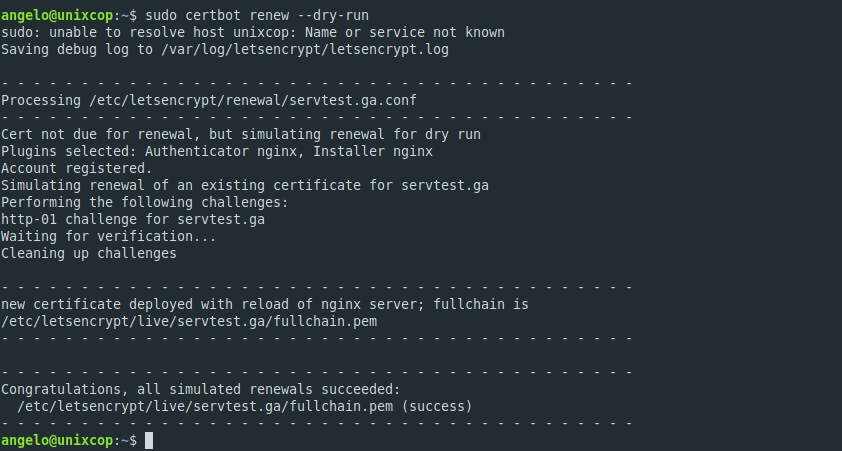Click 'Congratulations, all simulated renewals succeeded' line
The width and height of the screenshot is (842, 451).
click(201, 389)
